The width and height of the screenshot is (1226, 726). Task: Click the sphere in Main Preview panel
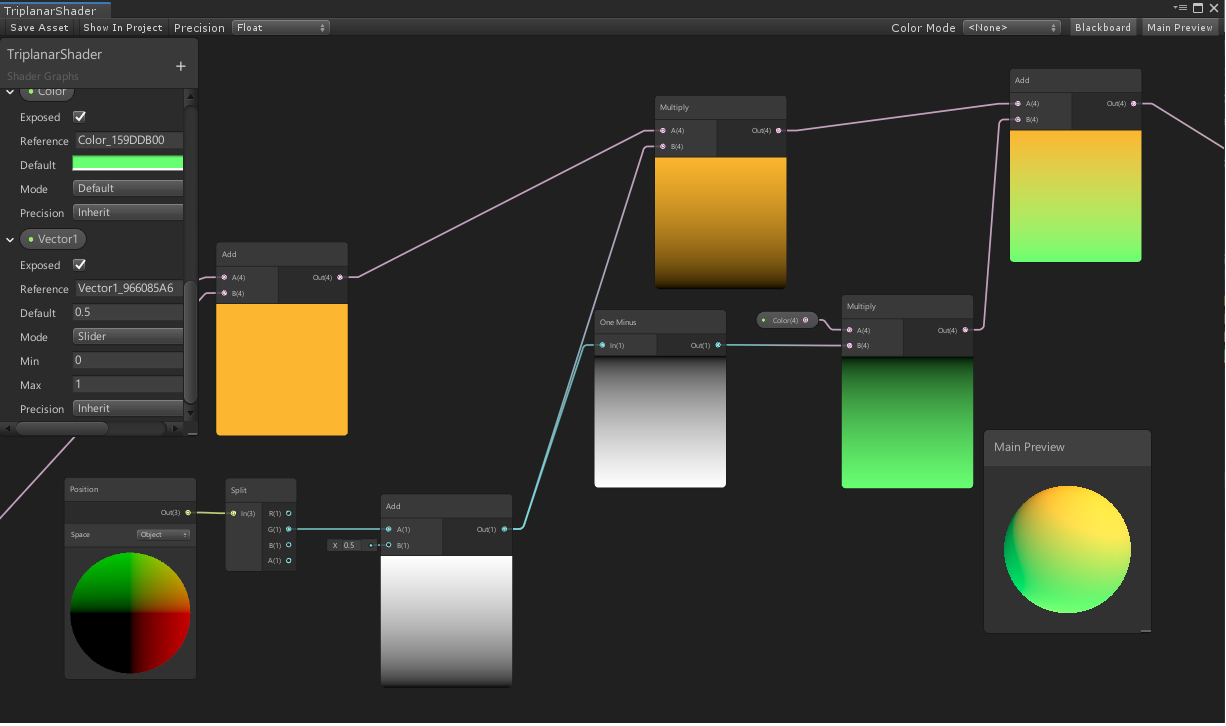click(1067, 549)
